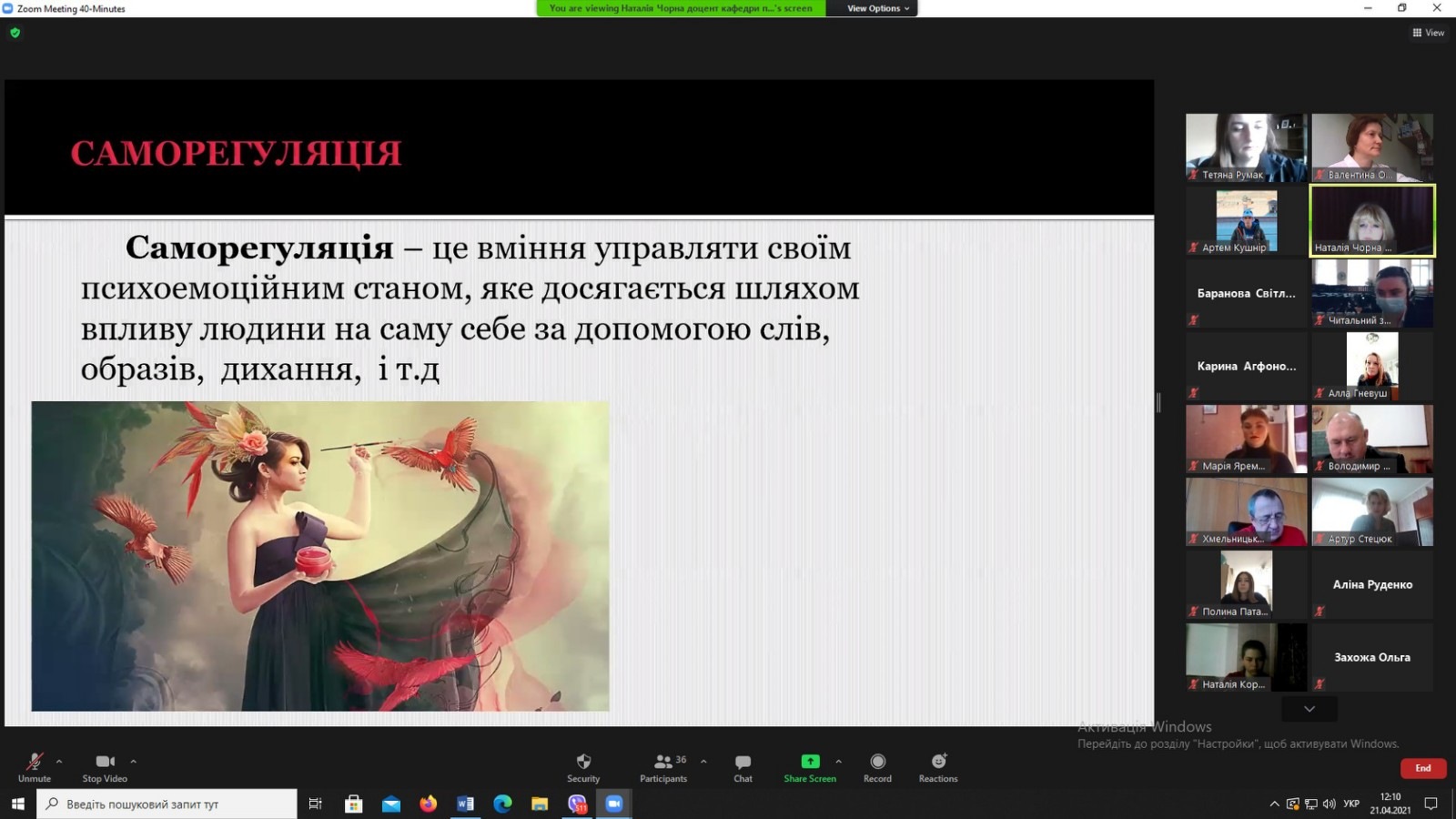Click the green screen-viewing notification banner
1456x819 pixels.
click(x=681, y=8)
